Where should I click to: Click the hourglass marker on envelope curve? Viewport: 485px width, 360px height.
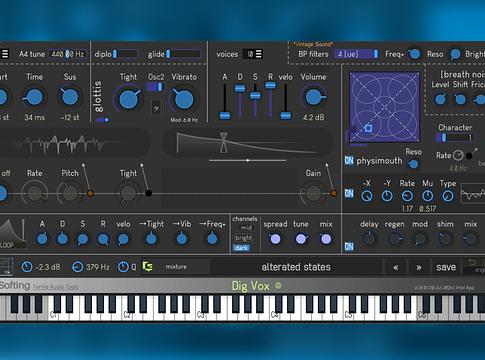pos(224,142)
